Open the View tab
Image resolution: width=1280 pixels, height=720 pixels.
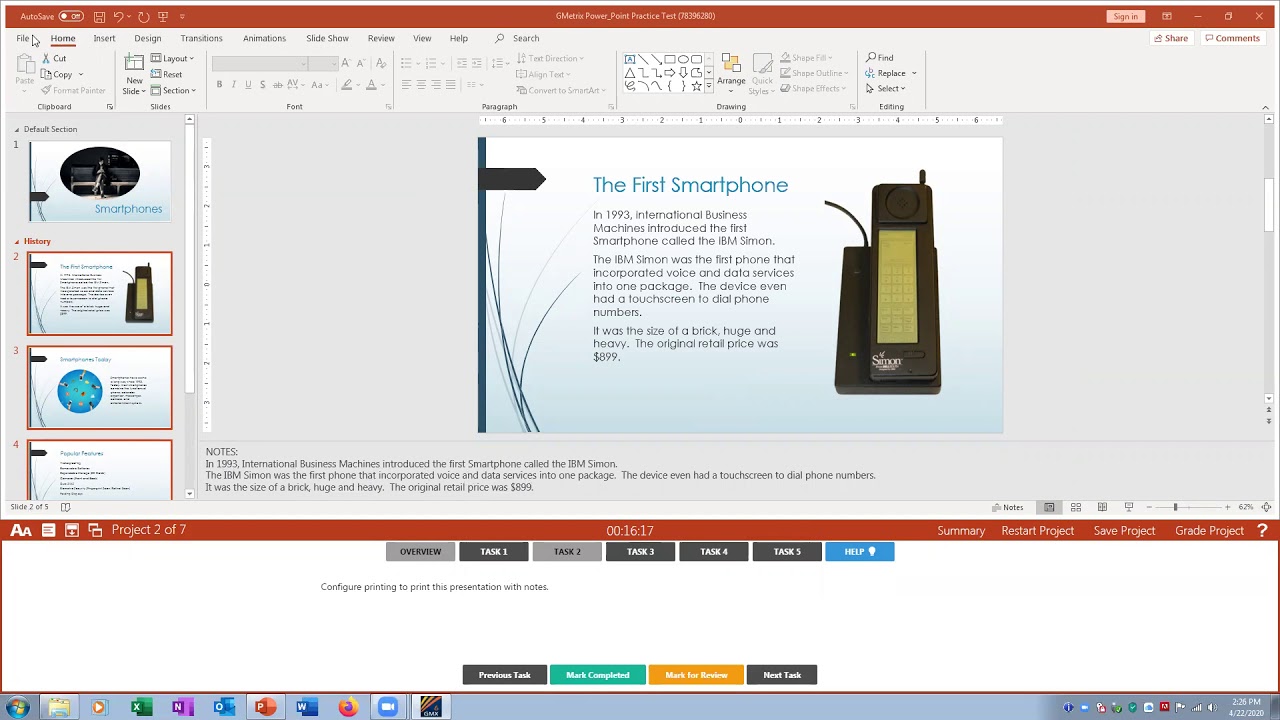[422, 38]
